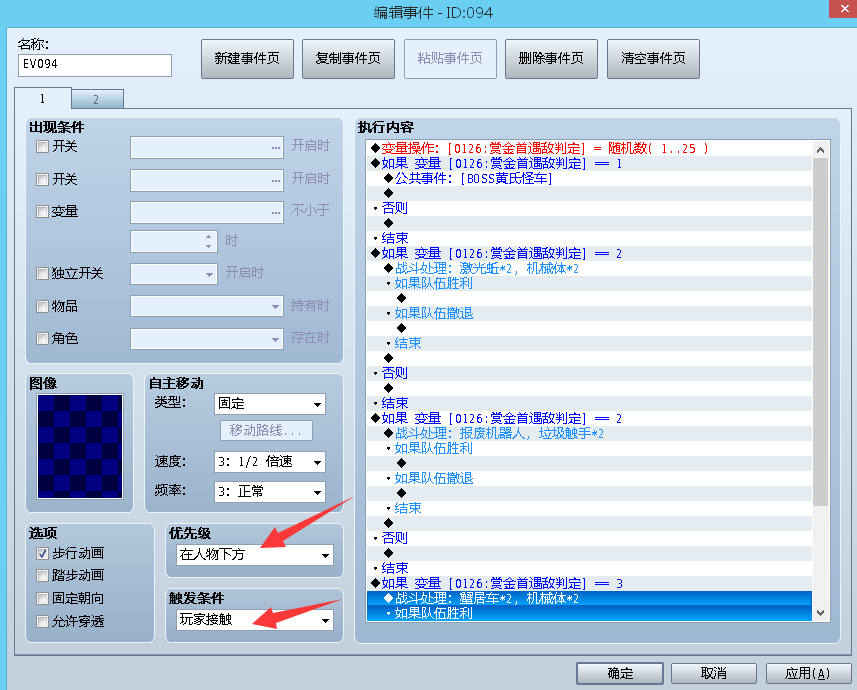Click the 变量 value stepper arrows

click(208, 242)
